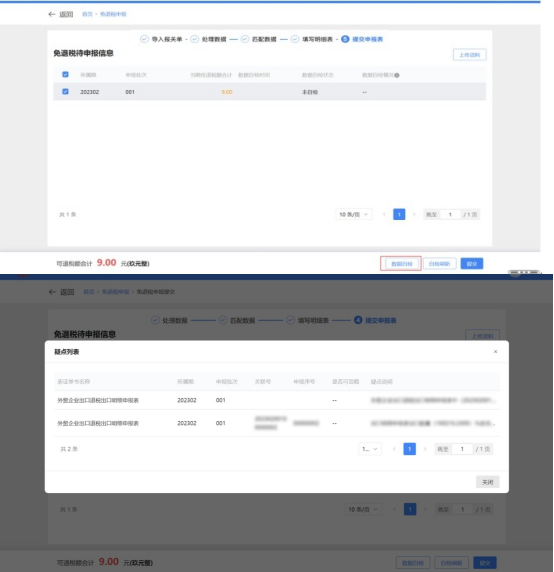Viewport: 554px width, 572px height.
Task: Toggle the select-all checkbox in table header
Action: point(65,74)
